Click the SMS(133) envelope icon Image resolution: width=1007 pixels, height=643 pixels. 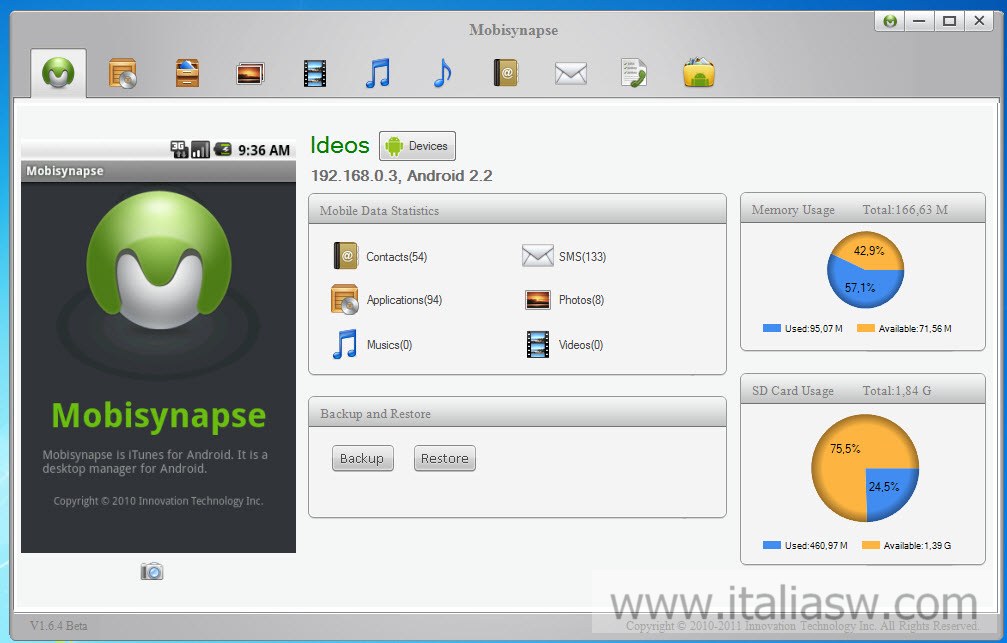(x=538, y=256)
